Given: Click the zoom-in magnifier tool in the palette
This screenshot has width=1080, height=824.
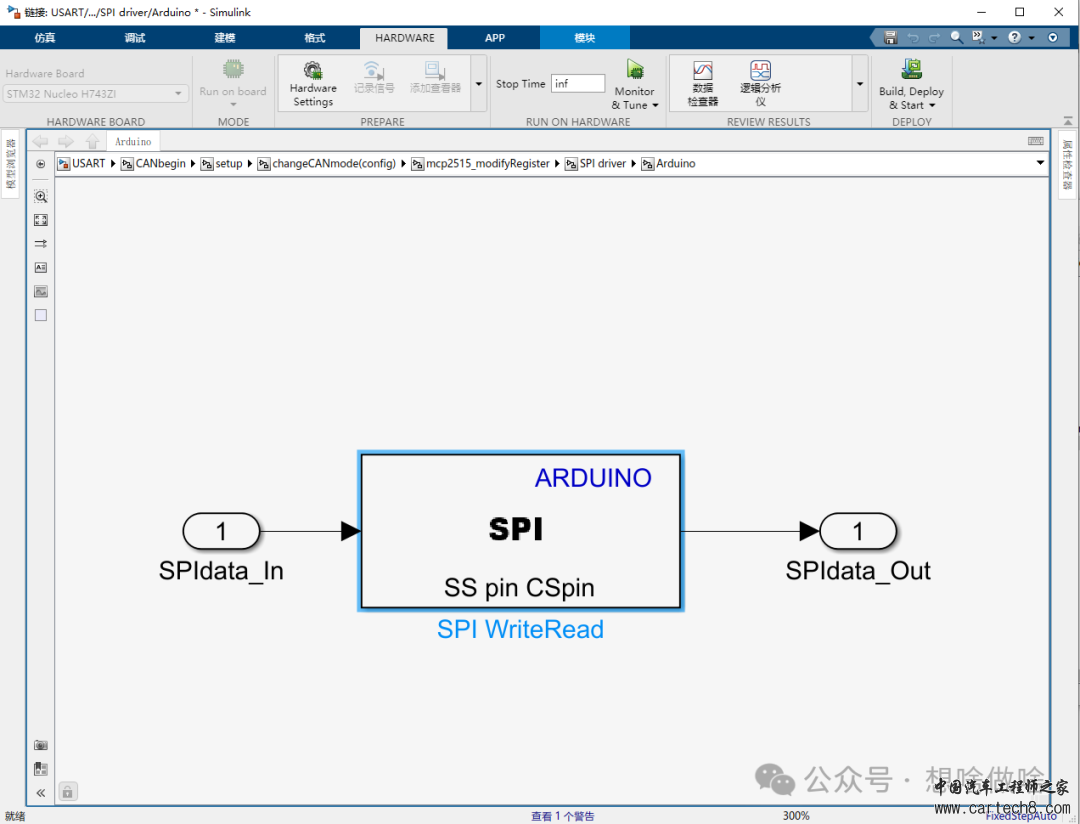Looking at the screenshot, I should pos(41,196).
